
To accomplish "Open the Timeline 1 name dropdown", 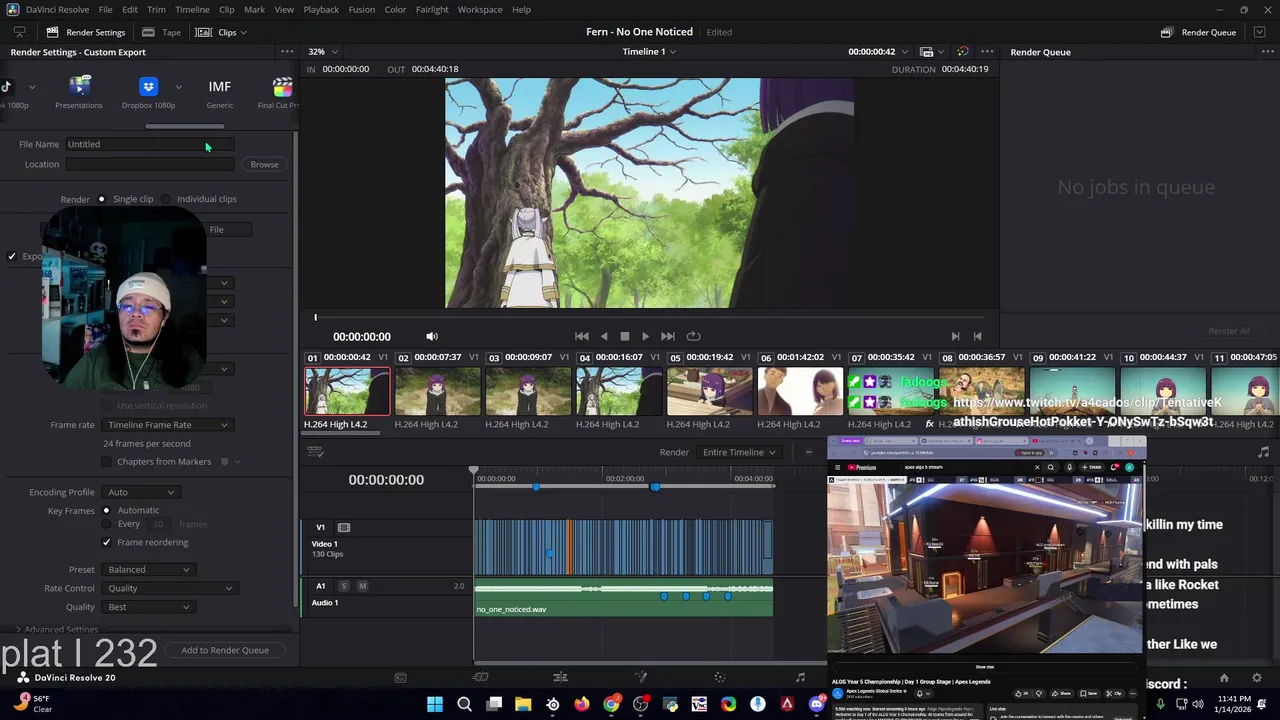I will click(649, 52).
